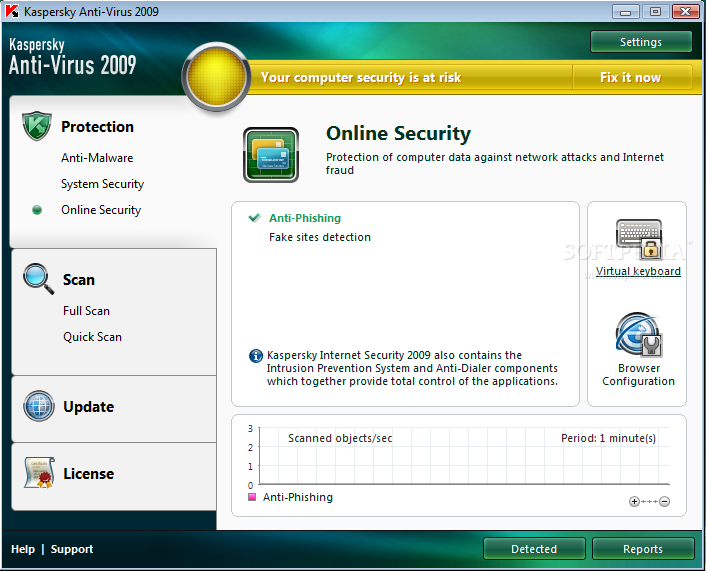The height and width of the screenshot is (571, 706).
Task: Open the Scan section
Action: 79,280
